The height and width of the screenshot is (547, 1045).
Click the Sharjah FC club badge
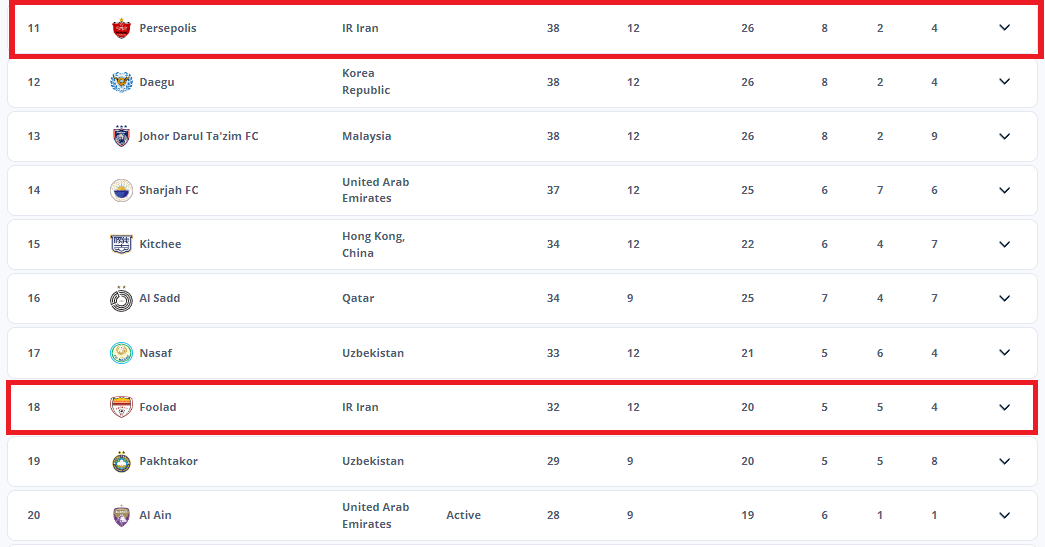click(121, 190)
